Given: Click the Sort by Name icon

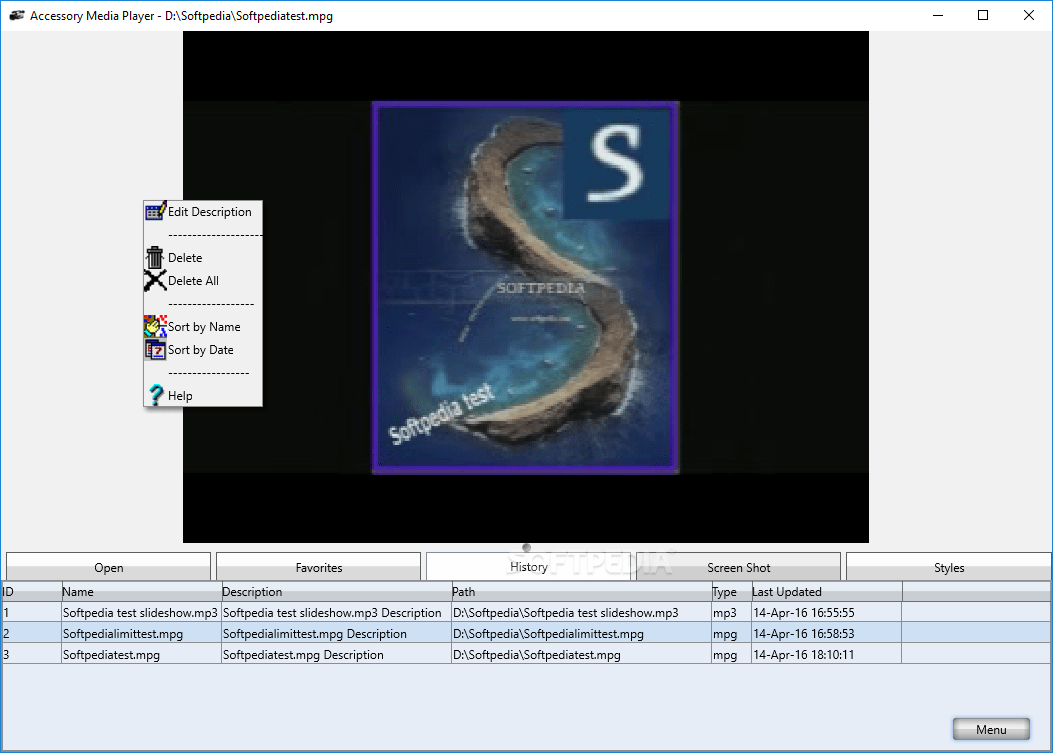Looking at the screenshot, I should [x=155, y=326].
